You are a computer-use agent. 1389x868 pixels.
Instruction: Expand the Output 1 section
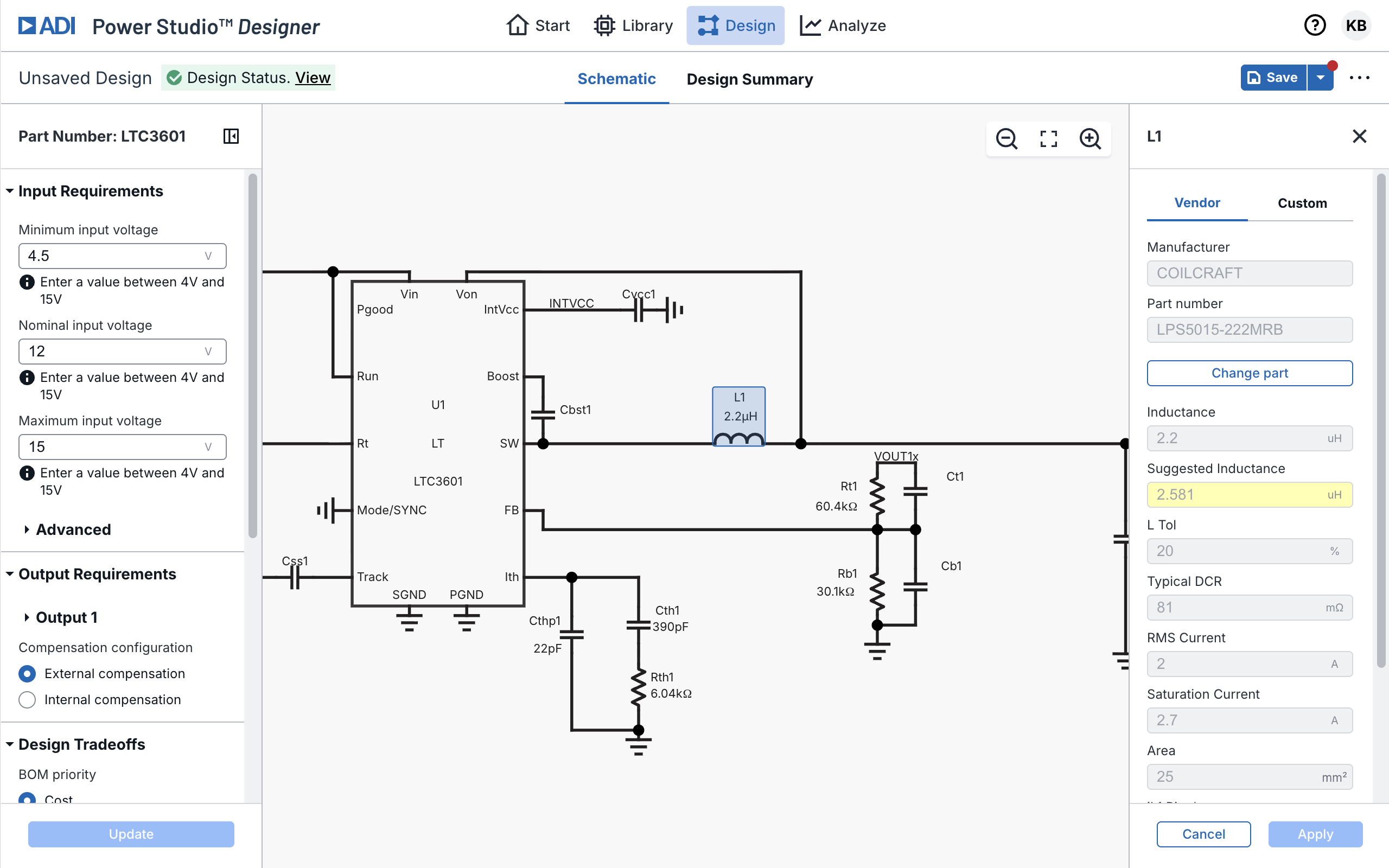tap(27, 617)
